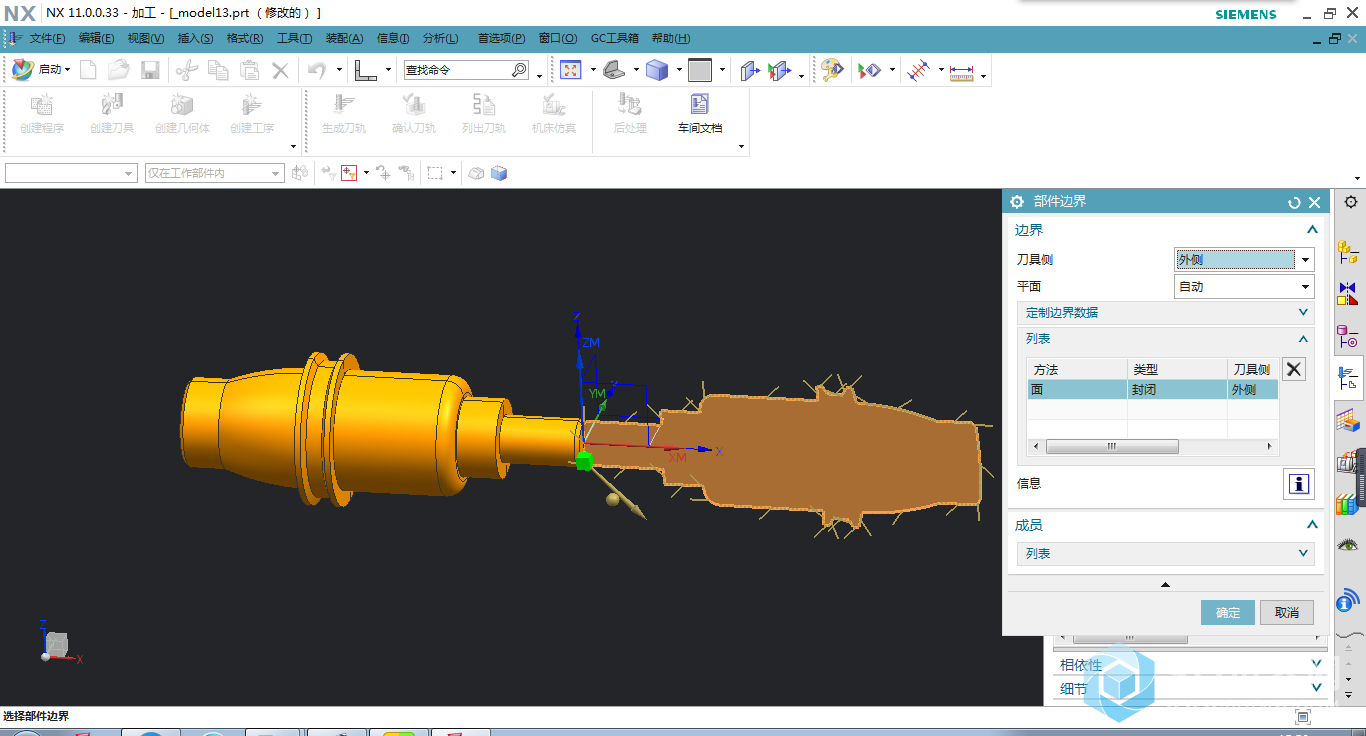Open the 帮助(H) menu
Screen dimensions: 1366x736
(671, 38)
